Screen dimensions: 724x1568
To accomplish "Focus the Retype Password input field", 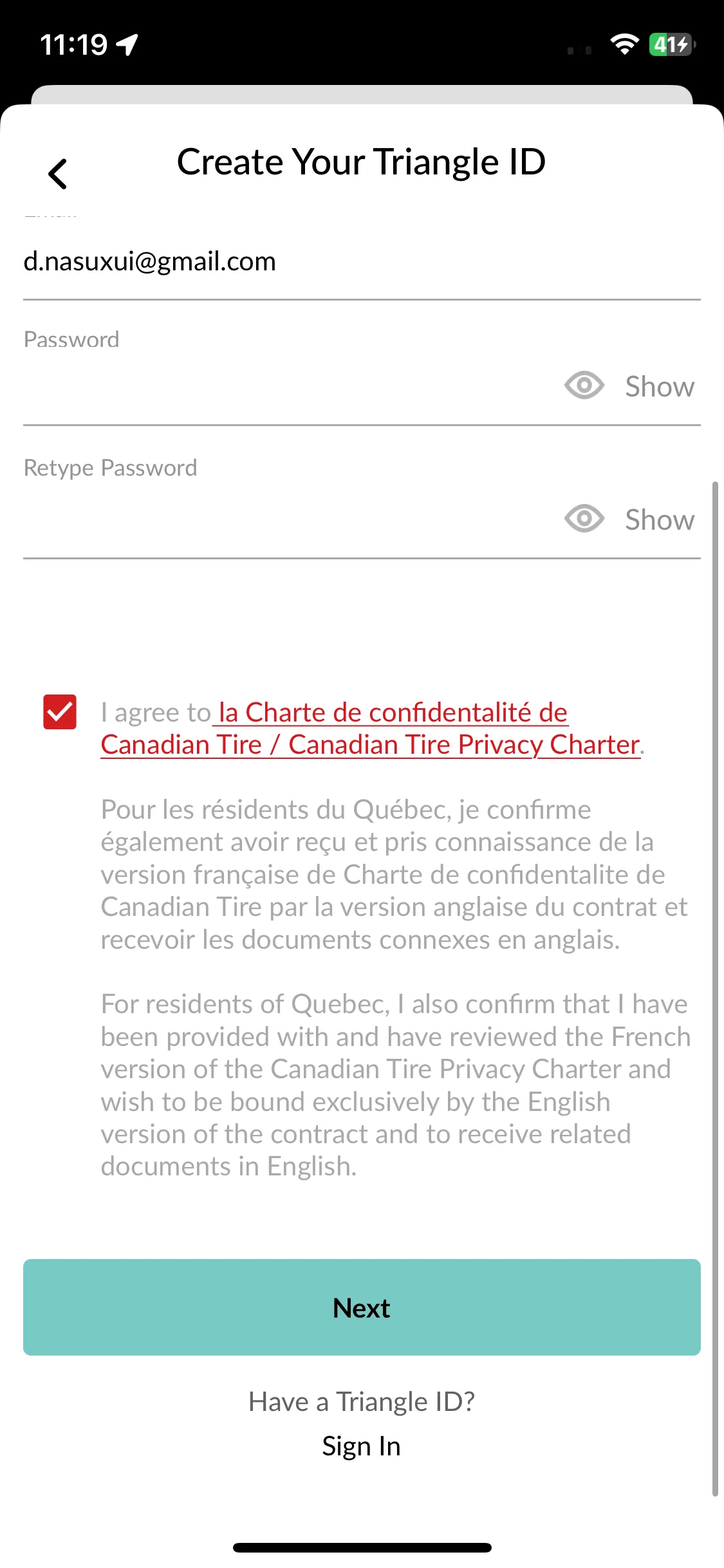I will pyautogui.click(x=290, y=519).
